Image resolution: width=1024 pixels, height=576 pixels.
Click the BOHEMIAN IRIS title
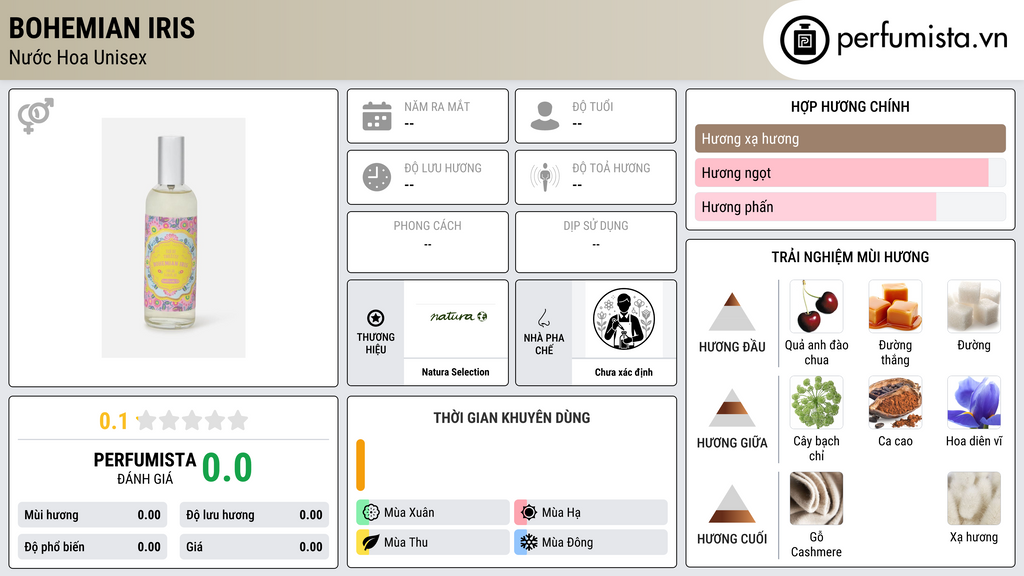click(102, 28)
